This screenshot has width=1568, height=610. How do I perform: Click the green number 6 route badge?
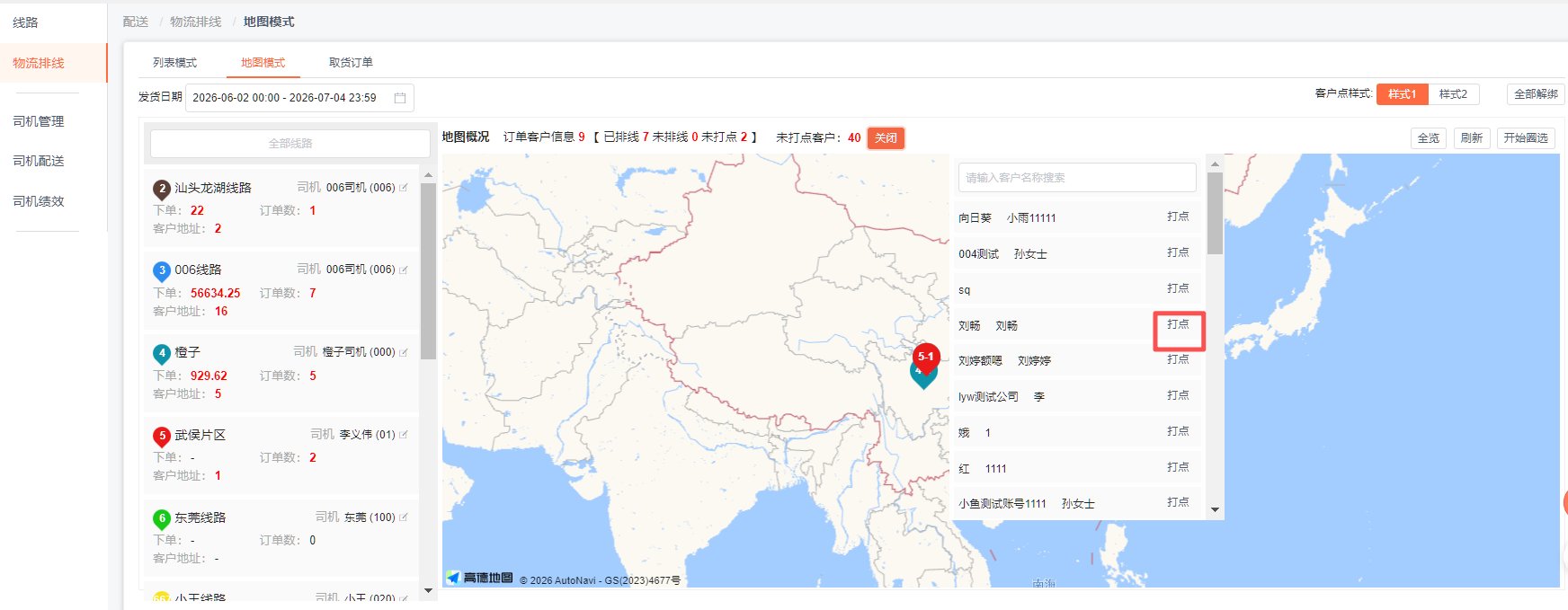coord(162,519)
